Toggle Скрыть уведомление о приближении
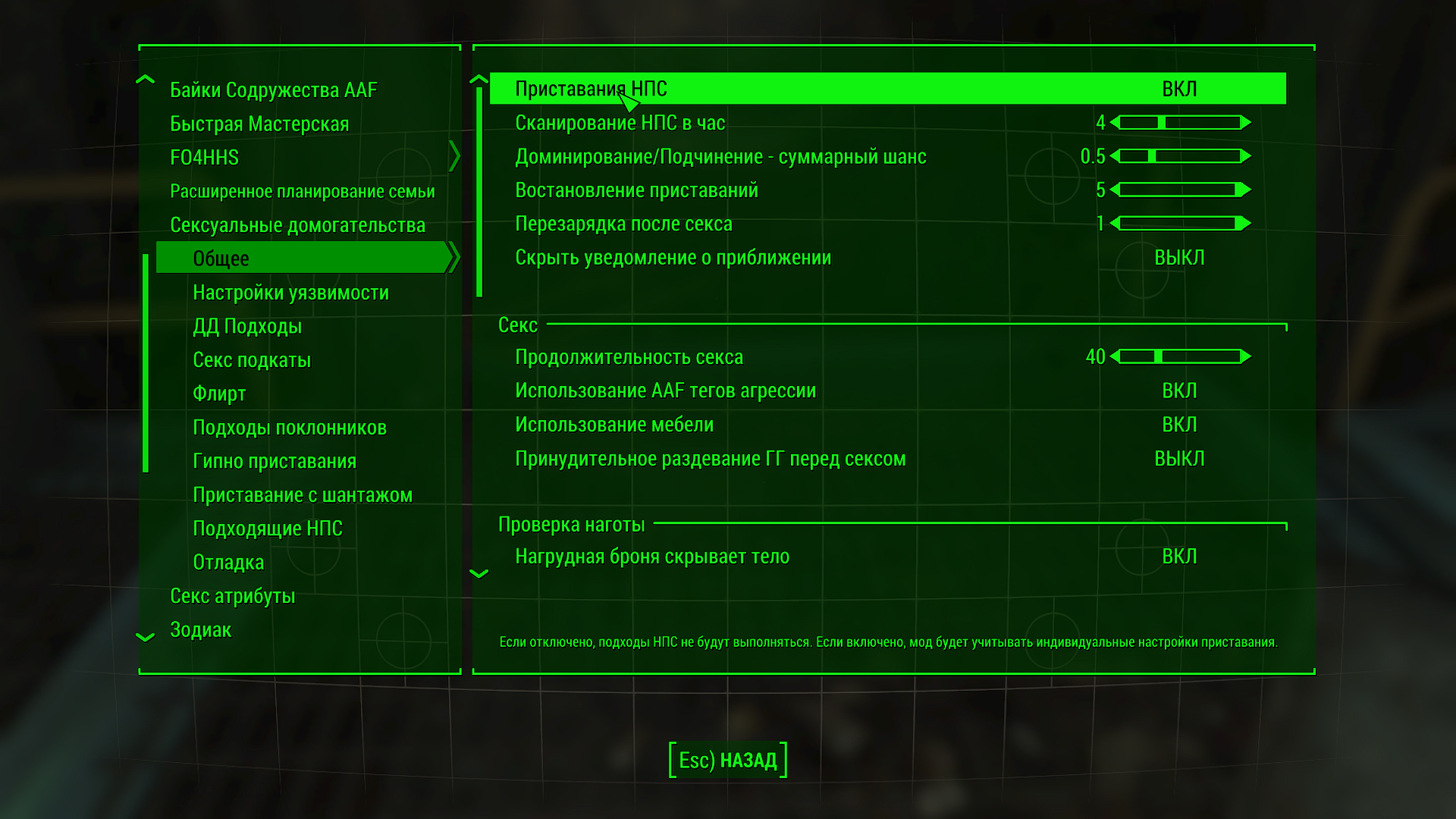The image size is (1456, 819). pos(1178,258)
